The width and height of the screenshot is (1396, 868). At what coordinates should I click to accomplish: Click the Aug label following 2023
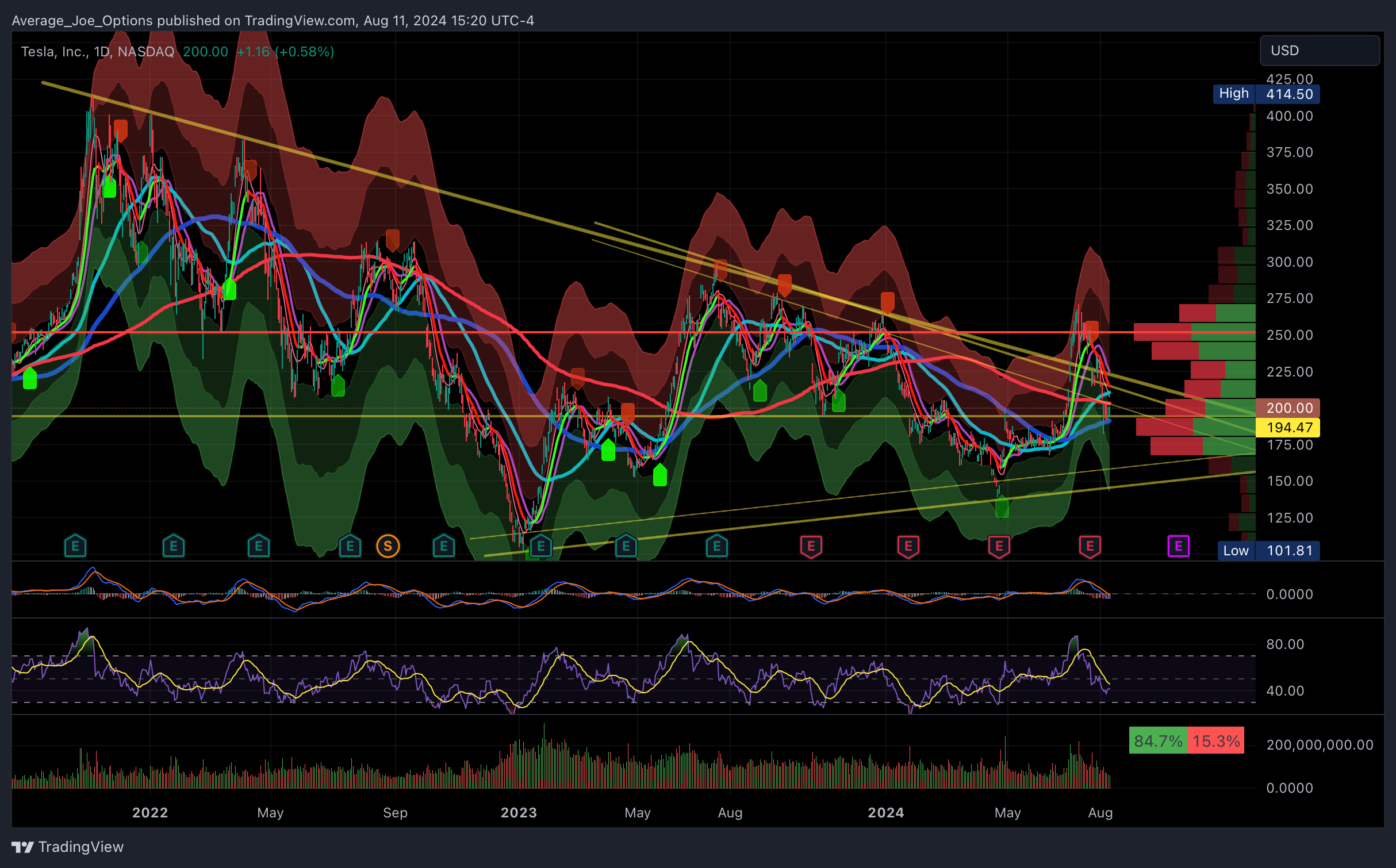(x=730, y=813)
